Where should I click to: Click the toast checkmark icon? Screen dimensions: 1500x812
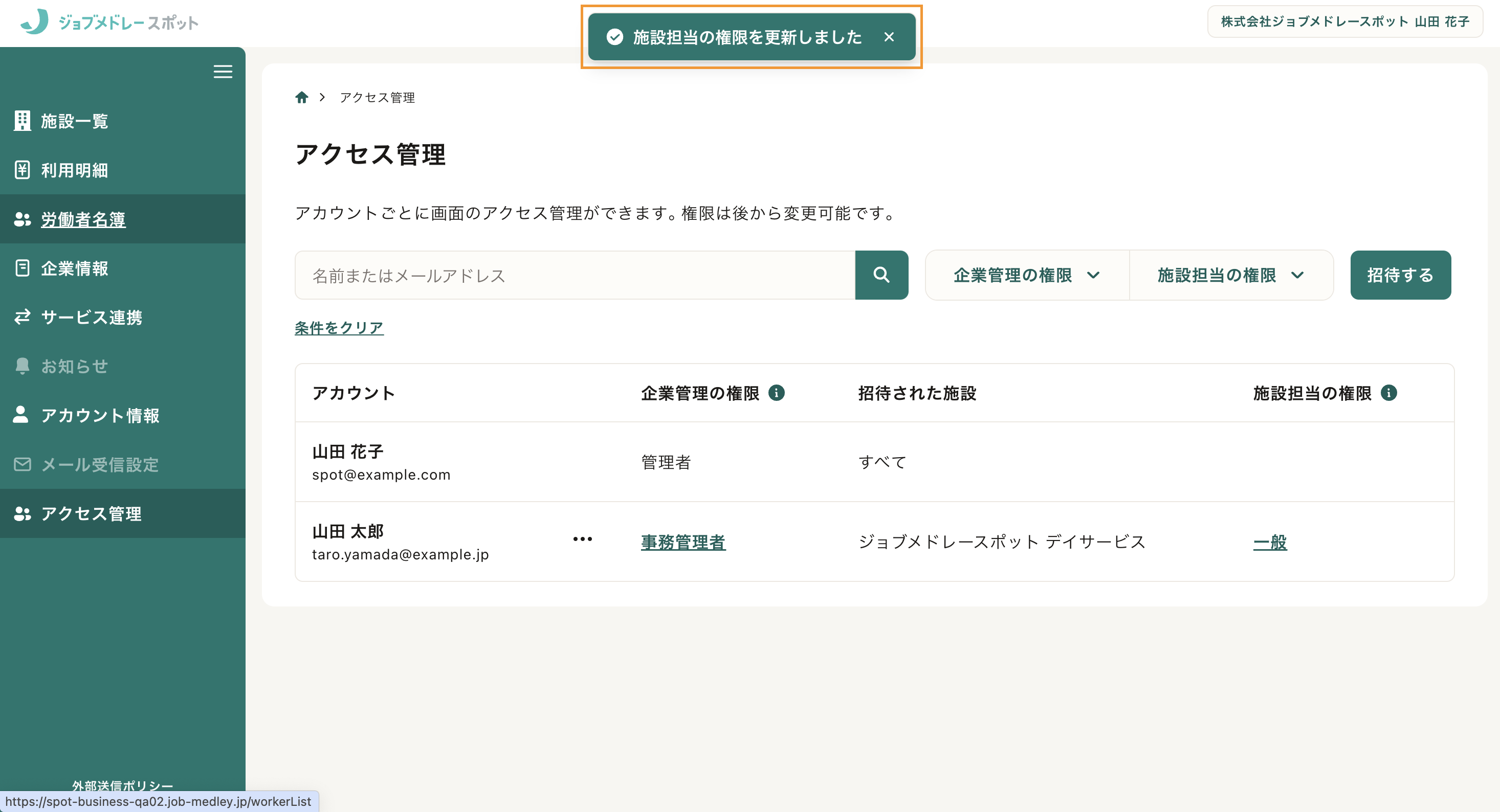click(615, 37)
